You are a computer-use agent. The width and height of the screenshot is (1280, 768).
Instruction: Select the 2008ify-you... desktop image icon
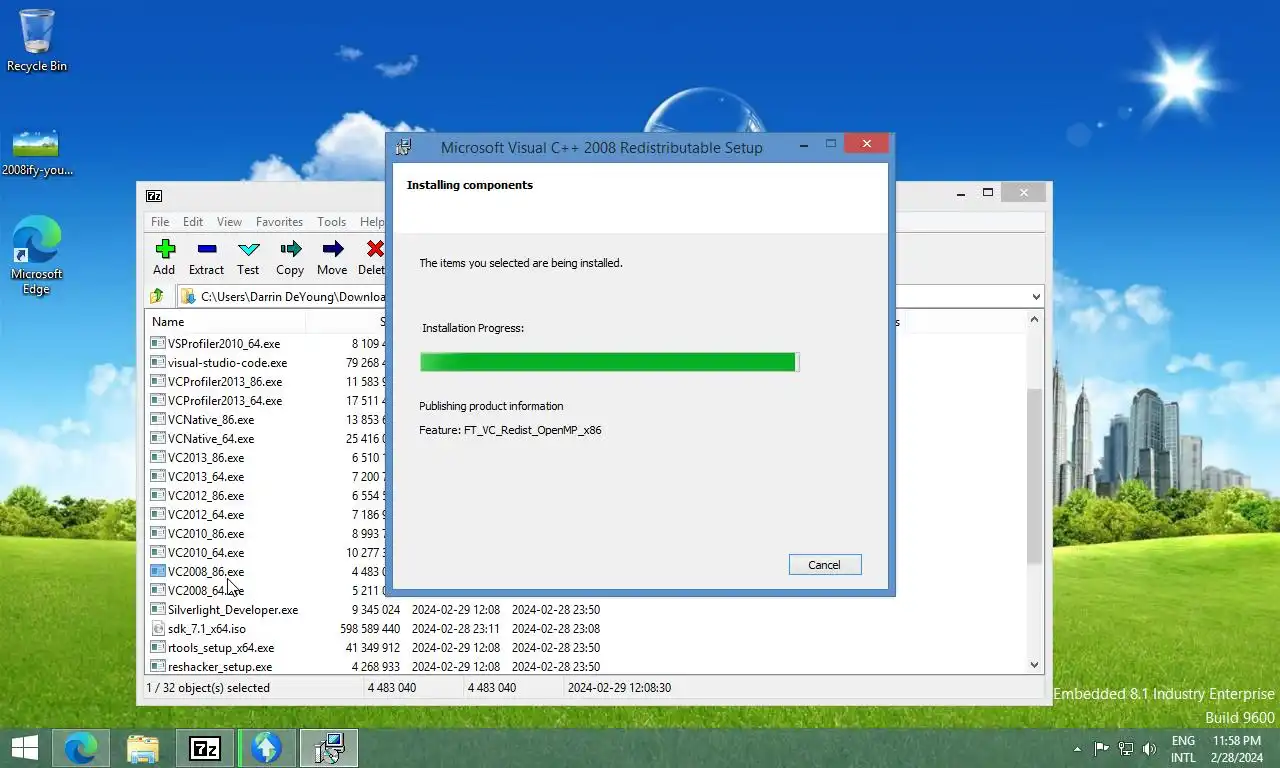tap(36, 152)
